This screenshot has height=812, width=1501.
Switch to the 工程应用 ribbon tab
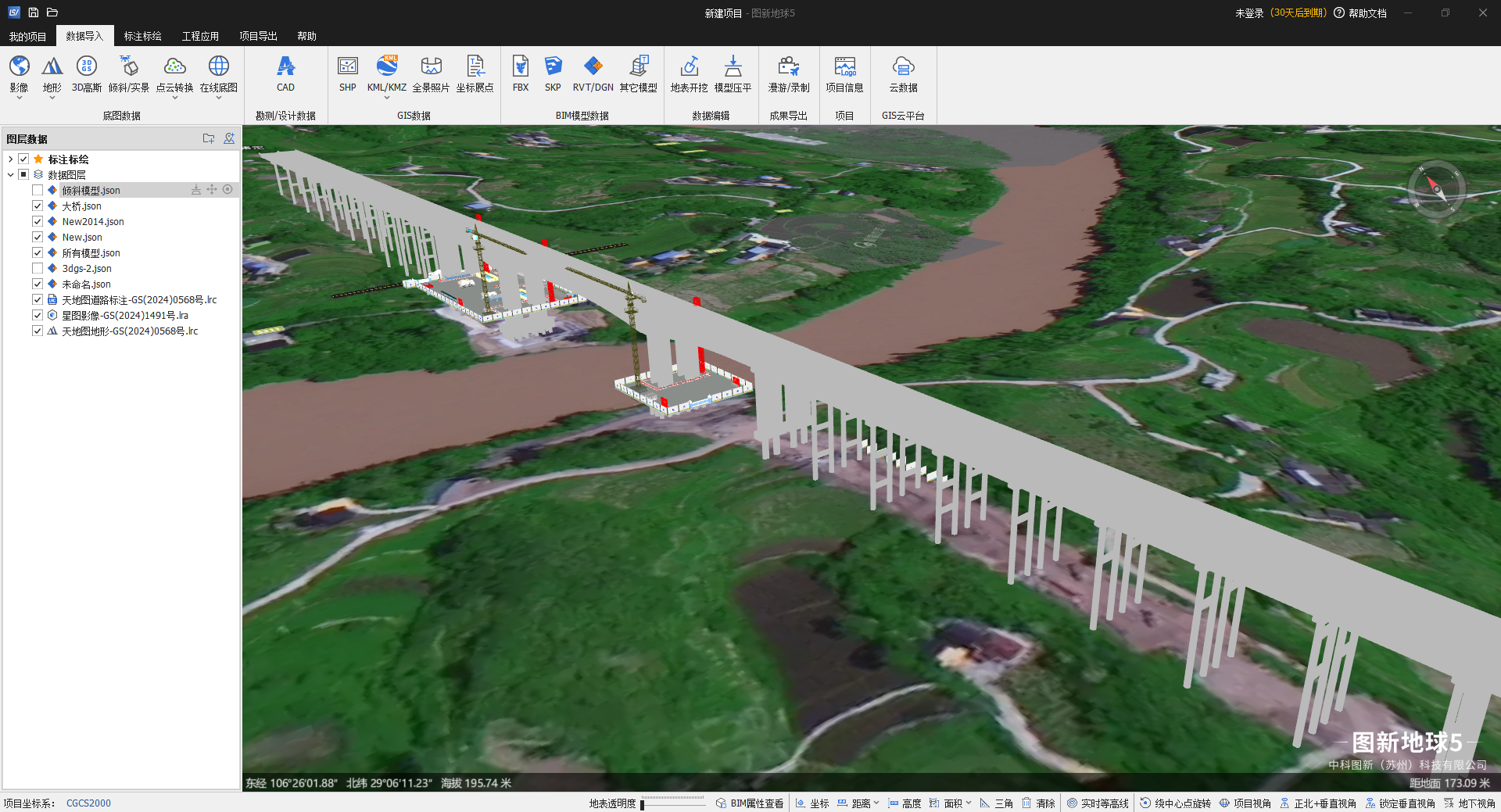pos(200,36)
